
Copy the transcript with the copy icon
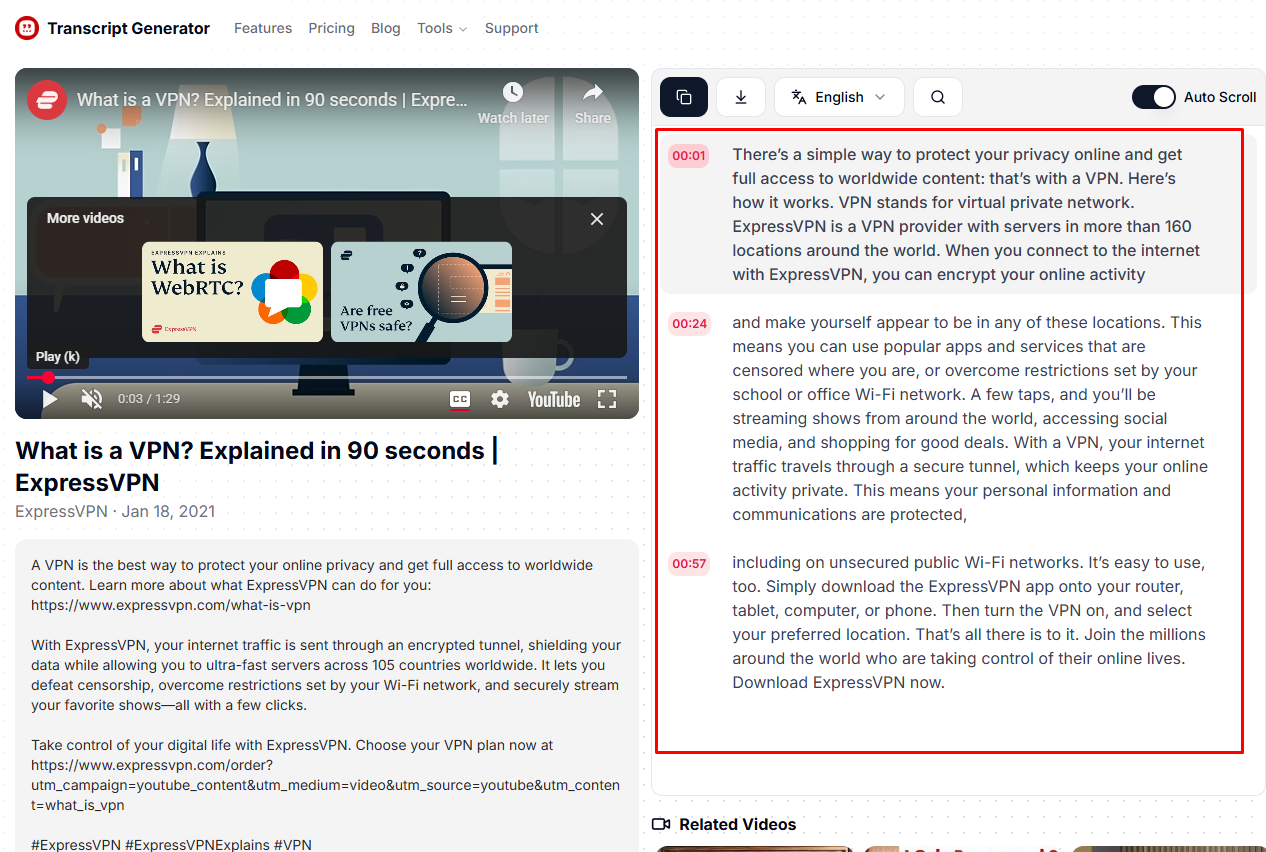684,97
